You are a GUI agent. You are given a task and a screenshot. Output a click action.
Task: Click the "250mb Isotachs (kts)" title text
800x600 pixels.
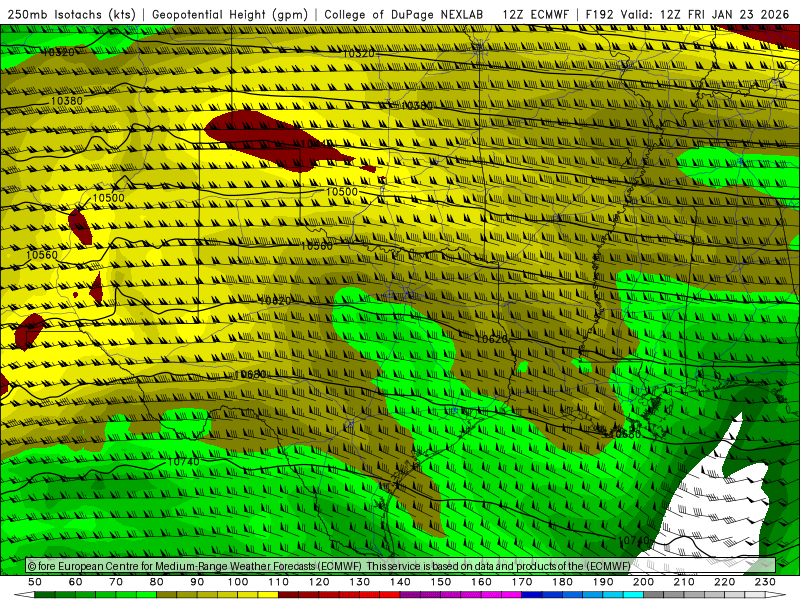pos(71,14)
